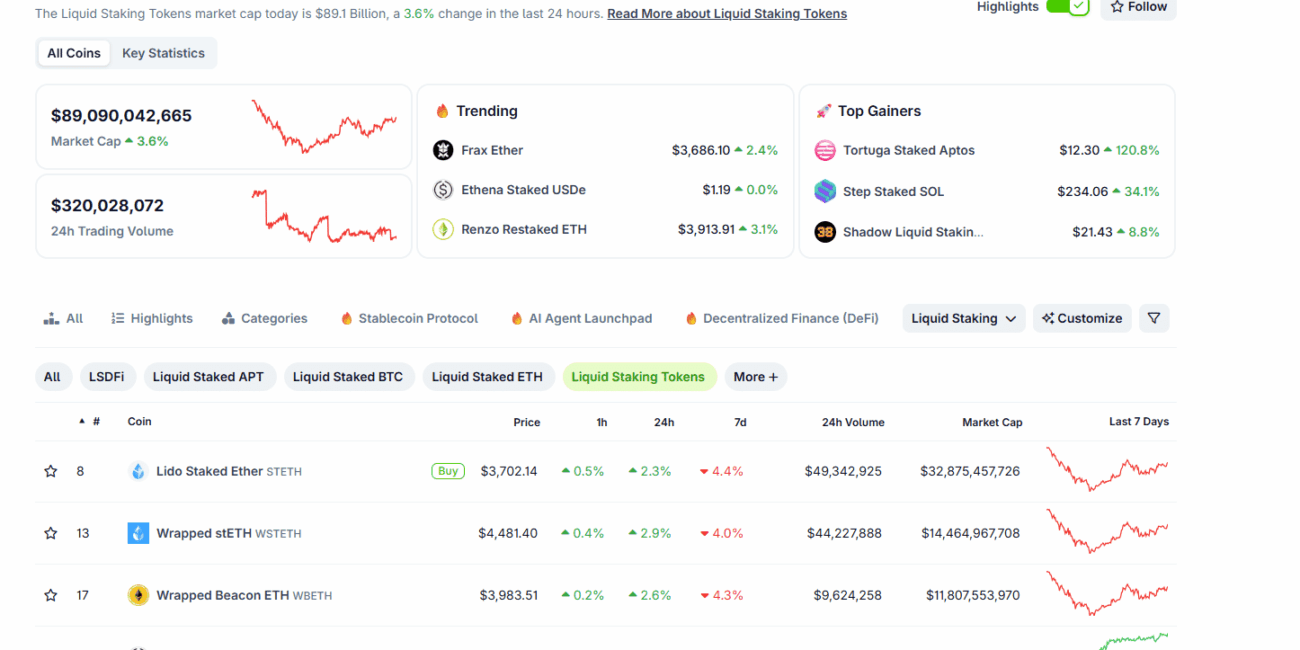
Task: Favorite Lido Staked Ether with the star
Action: pos(51,471)
